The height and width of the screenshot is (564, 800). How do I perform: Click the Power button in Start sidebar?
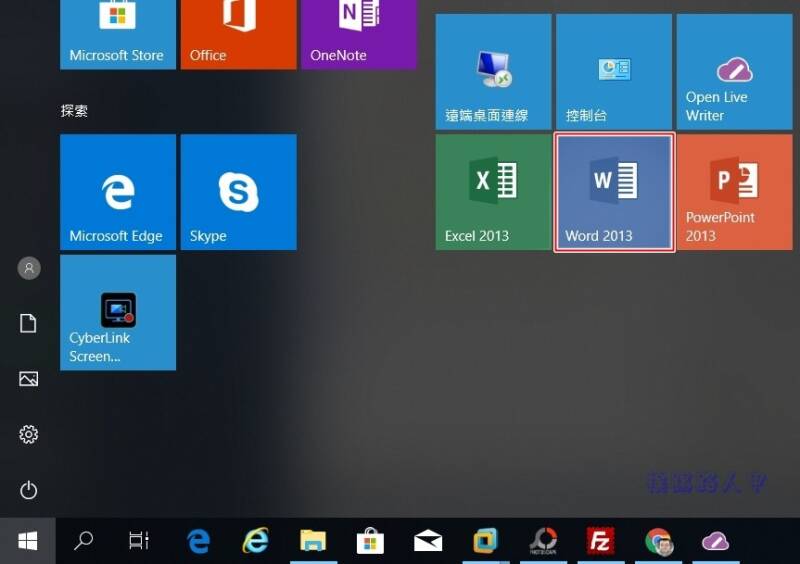coord(28,490)
